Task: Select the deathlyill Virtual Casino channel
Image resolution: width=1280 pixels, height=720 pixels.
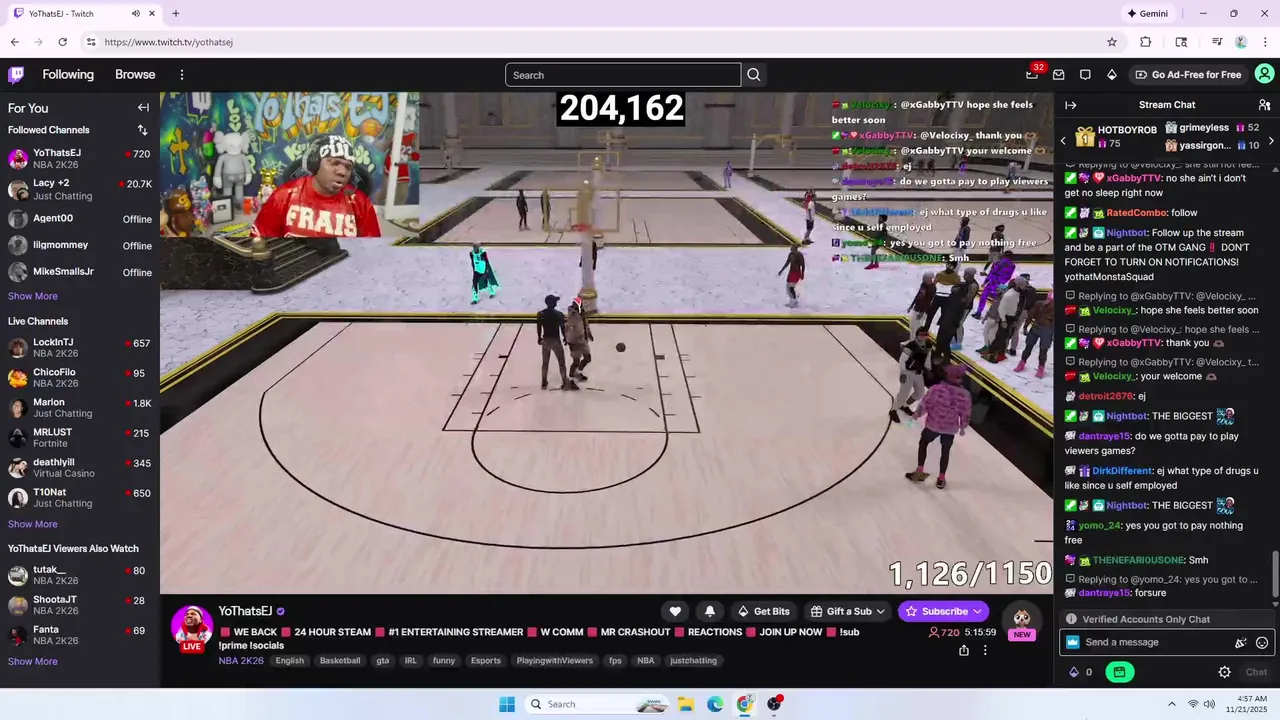Action: pyautogui.click(x=80, y=468)
